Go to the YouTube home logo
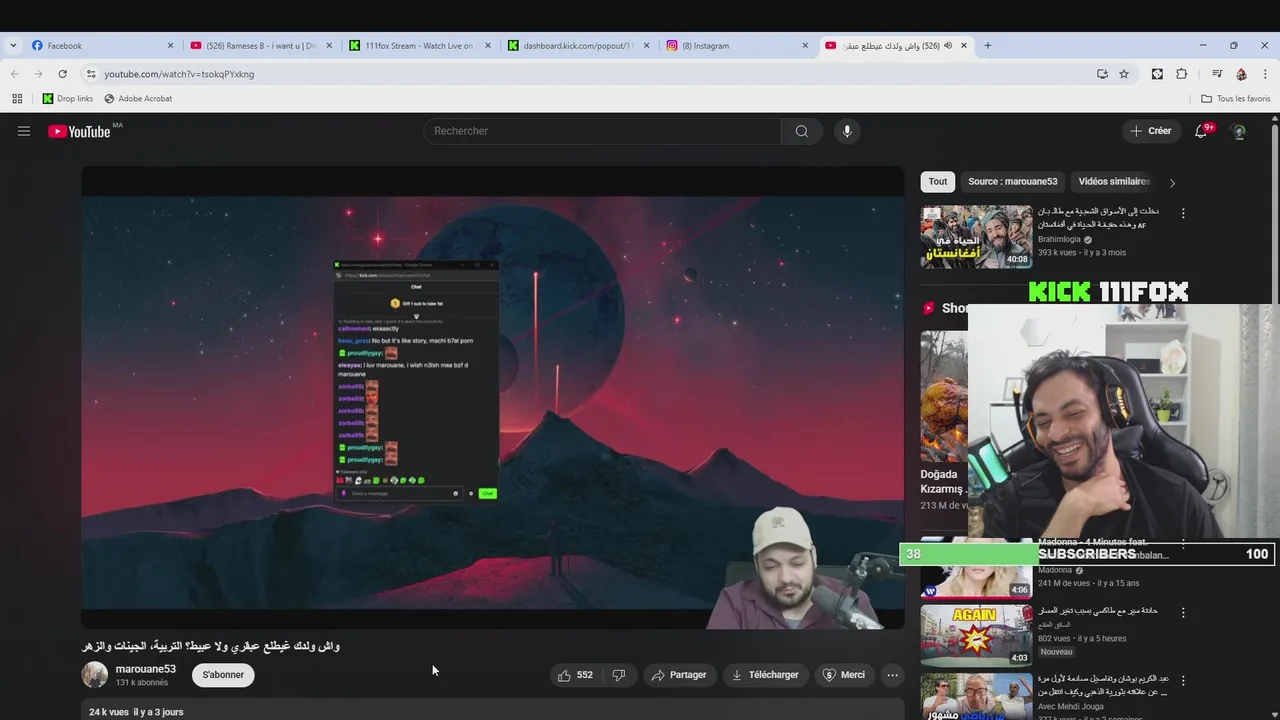This screenshot has height=720, width=1280. (79, 131)
